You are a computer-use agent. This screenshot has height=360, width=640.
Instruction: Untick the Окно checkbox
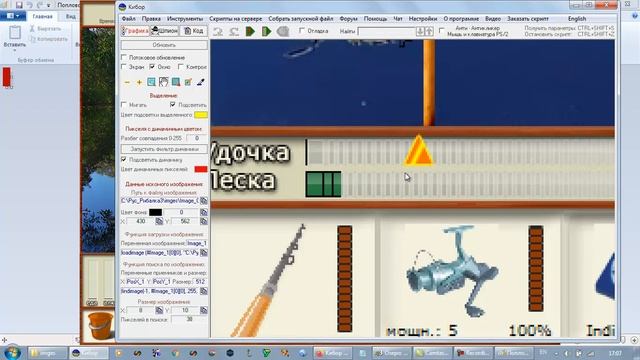coord(152,67)
